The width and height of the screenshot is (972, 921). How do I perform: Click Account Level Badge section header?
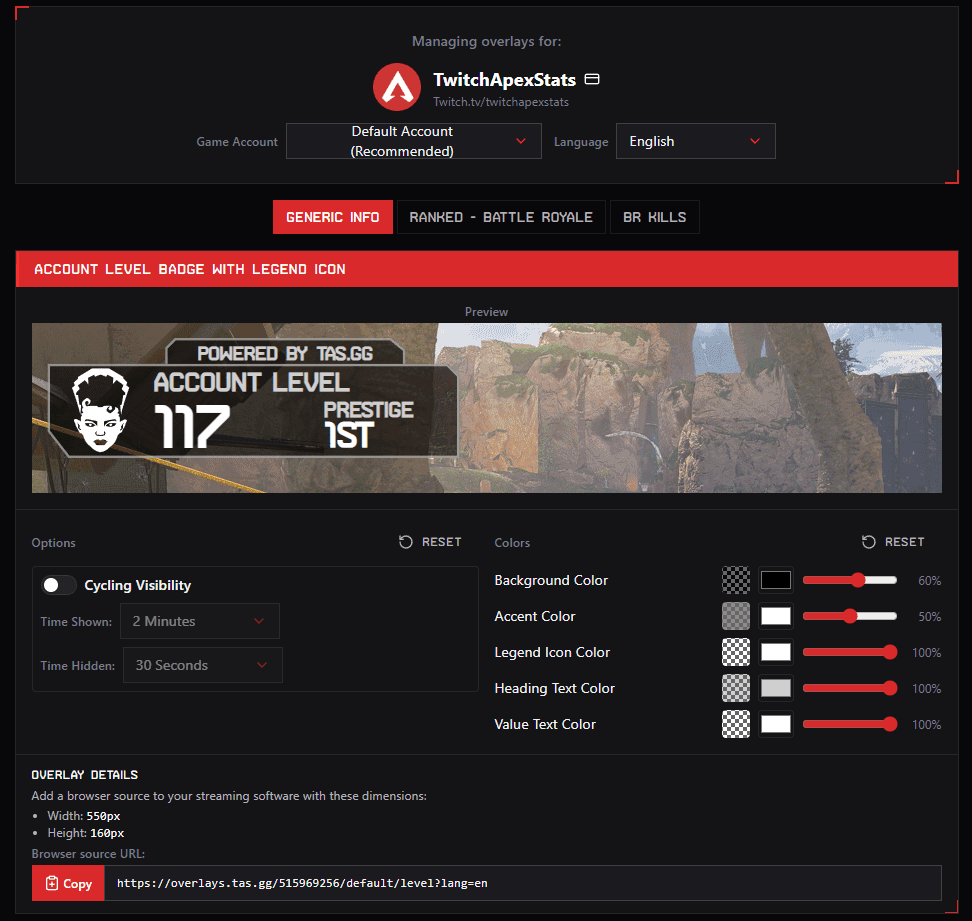point(487,269)
